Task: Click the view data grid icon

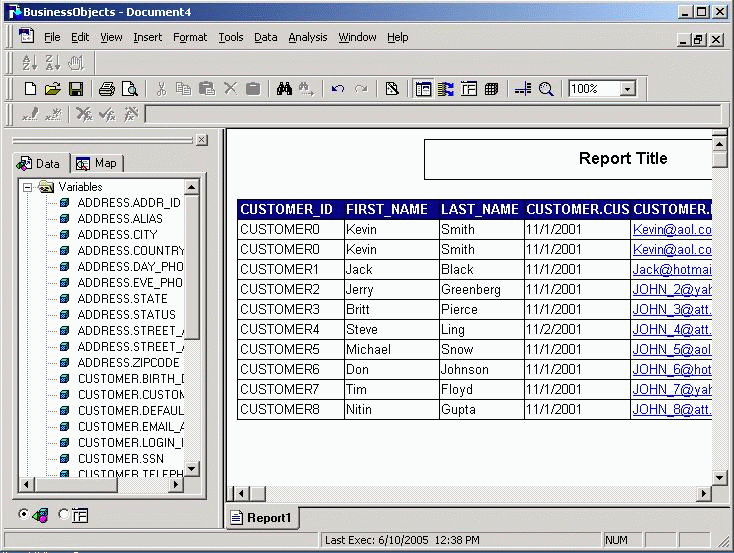Action: click(x=492, y=88)
